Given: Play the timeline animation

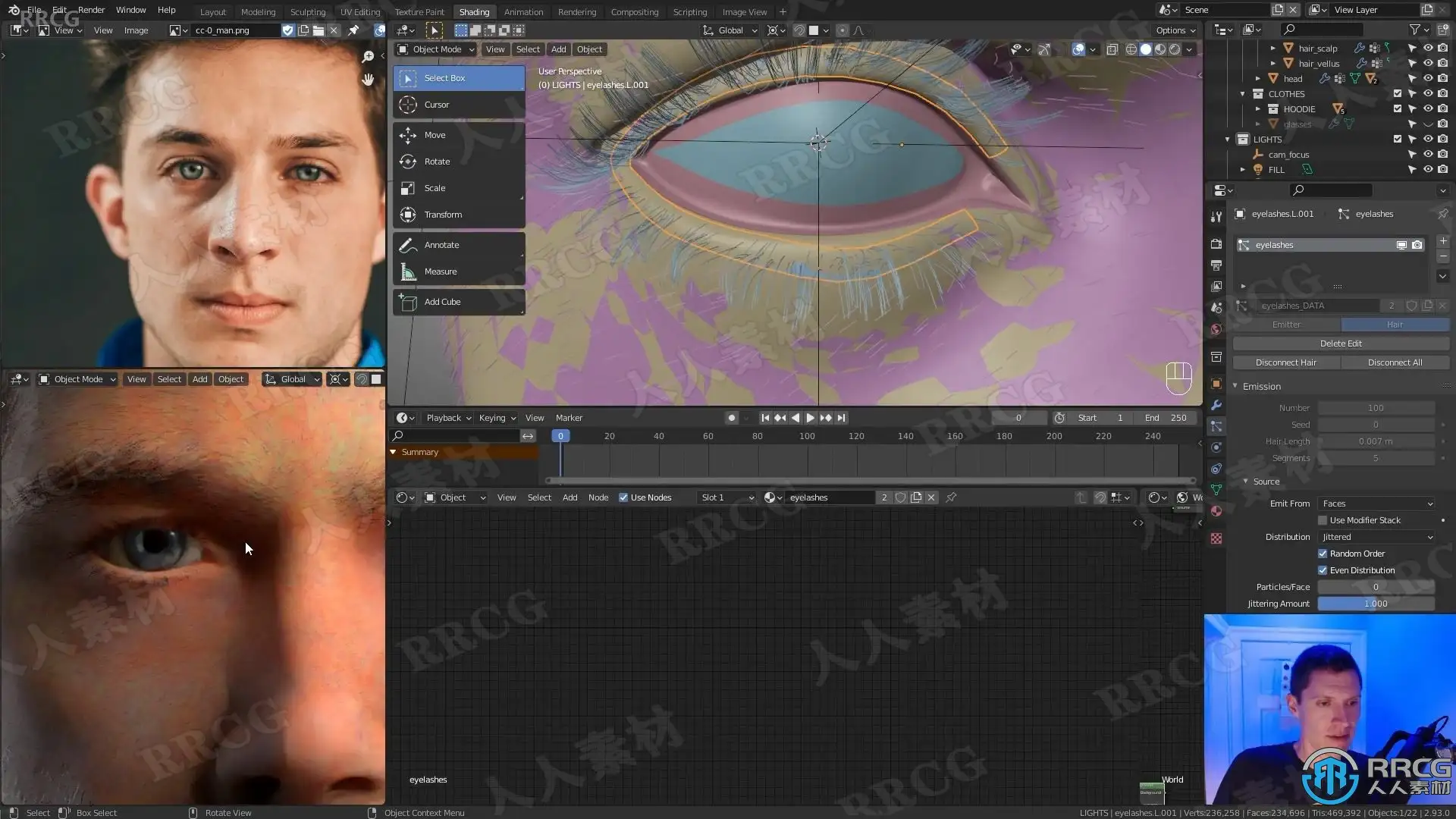Looking at the screenshot, I should [810, 418].
